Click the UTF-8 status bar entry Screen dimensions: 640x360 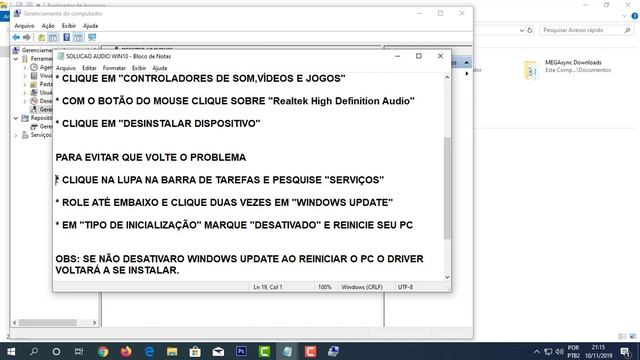[x=405, y=287]
